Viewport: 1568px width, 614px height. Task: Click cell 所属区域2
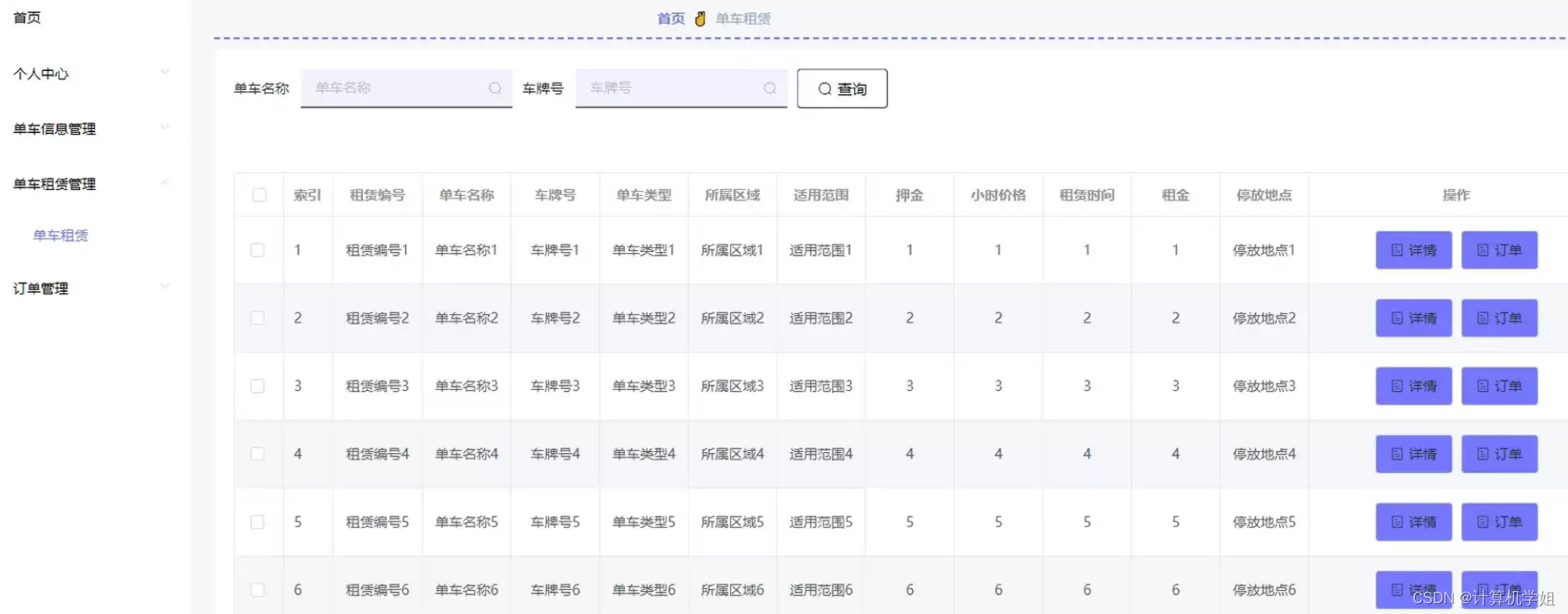[732, 318]
